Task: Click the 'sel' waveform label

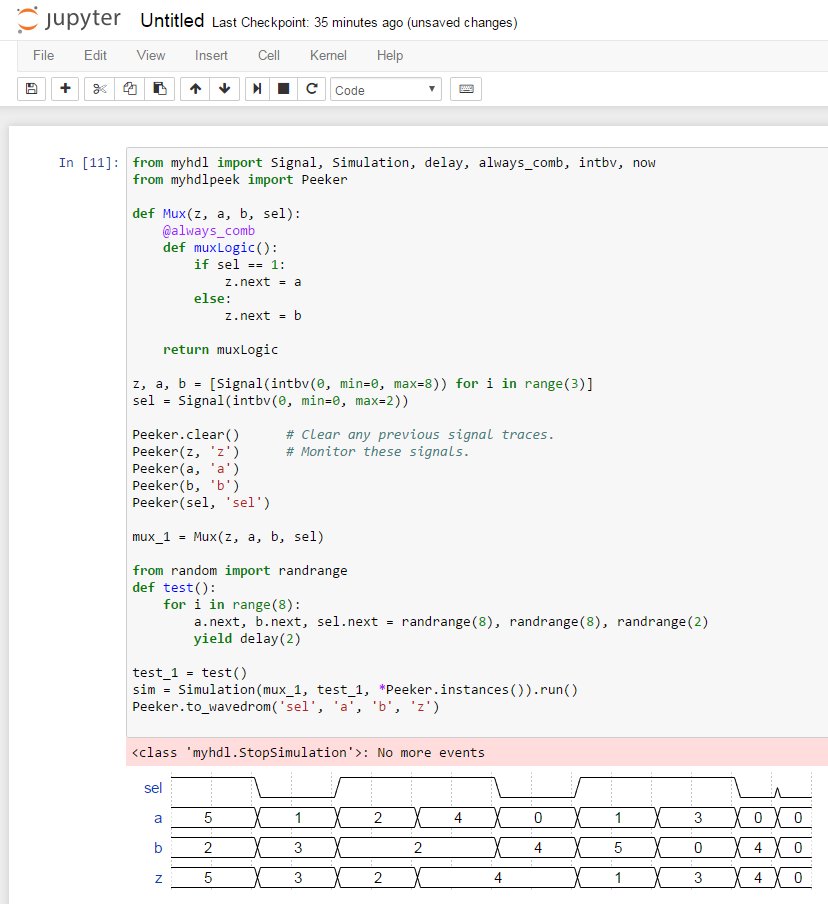Action: (x=153, y=788)
